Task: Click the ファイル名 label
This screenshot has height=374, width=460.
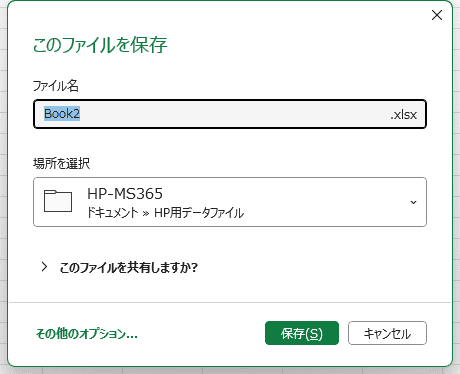Action: click(x=56, y=86)
